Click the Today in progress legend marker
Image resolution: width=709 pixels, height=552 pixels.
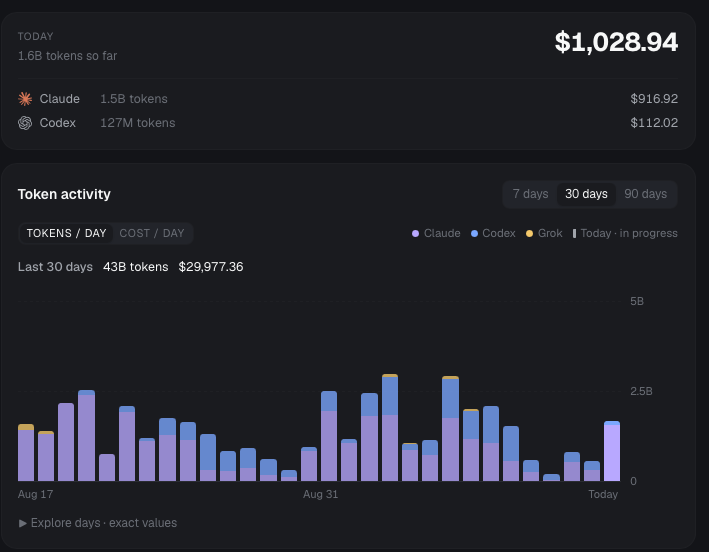tap(574, 234)
